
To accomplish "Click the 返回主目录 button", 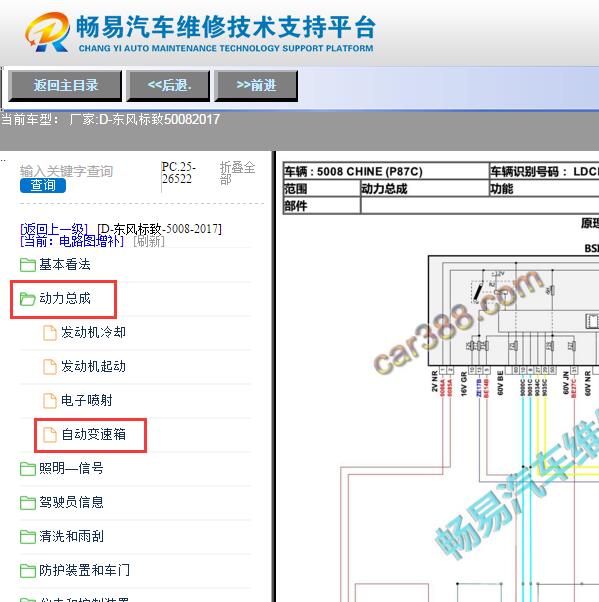I will tap(65, 86).
